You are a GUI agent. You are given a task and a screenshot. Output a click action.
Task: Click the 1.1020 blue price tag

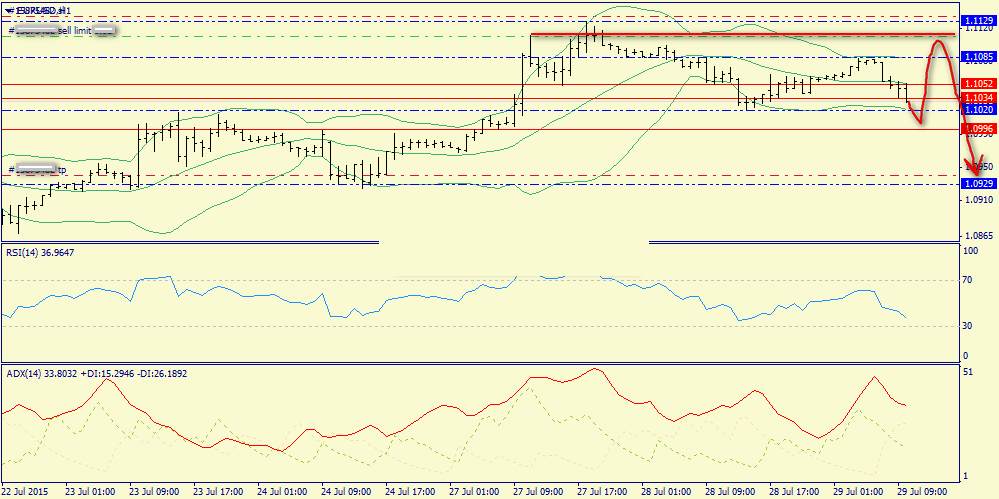(x=975, y=109)
